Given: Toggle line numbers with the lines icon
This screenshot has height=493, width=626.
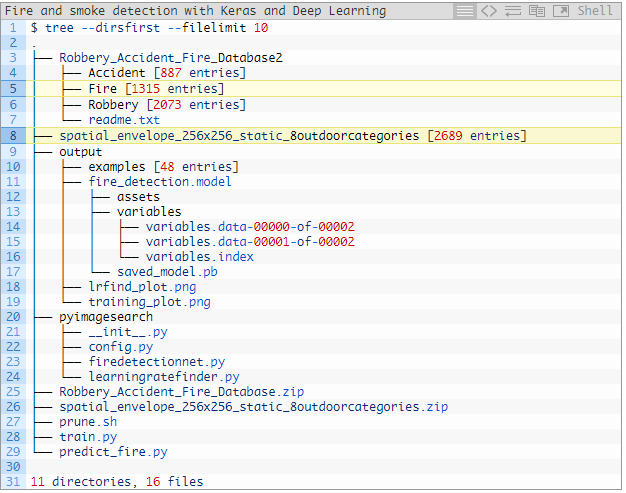Looking at the screenshot, I should pos(465,11).
